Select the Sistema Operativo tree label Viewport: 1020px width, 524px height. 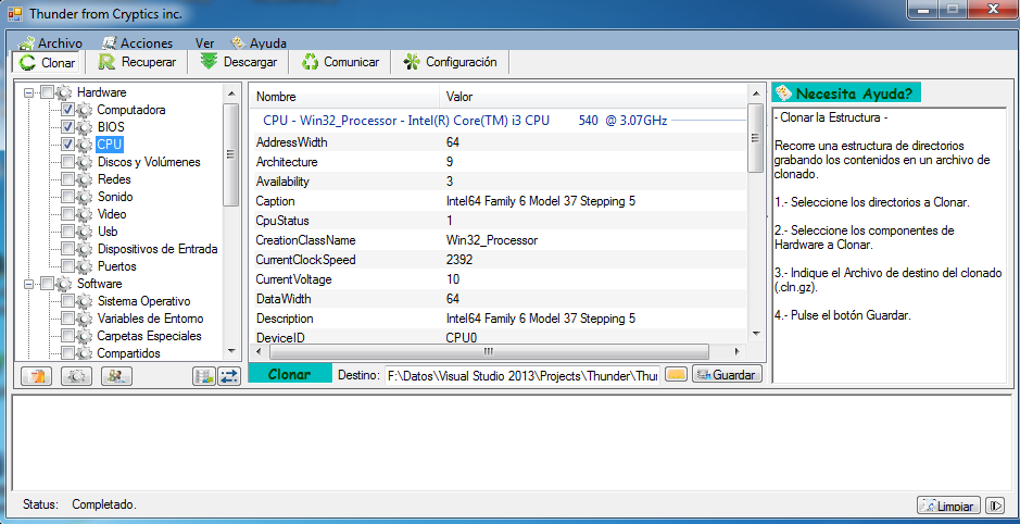[x=144, y=302]
